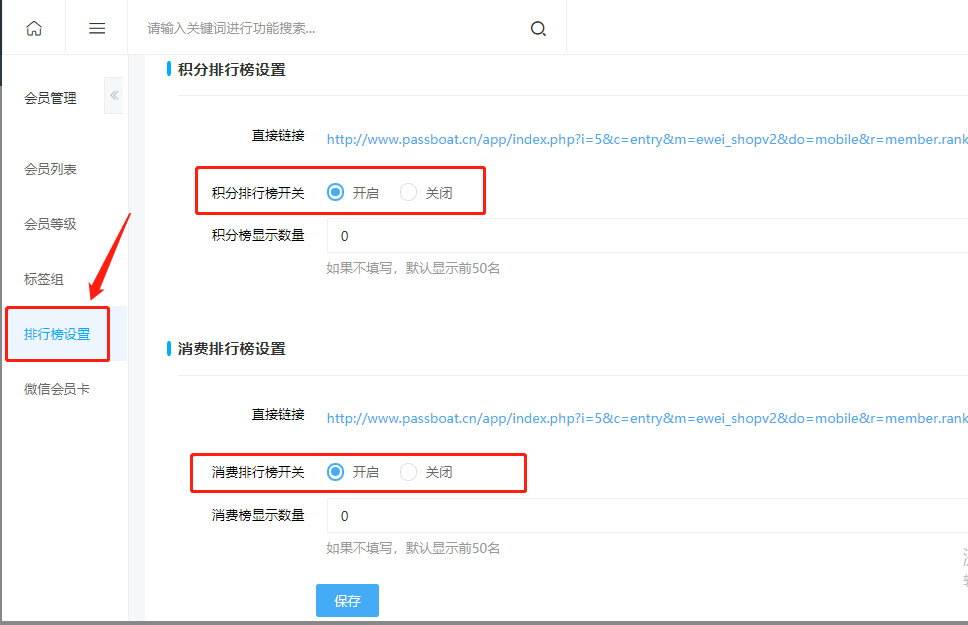
Task: Collapse the sidebar with double chevron
Action: coord(114,95)
